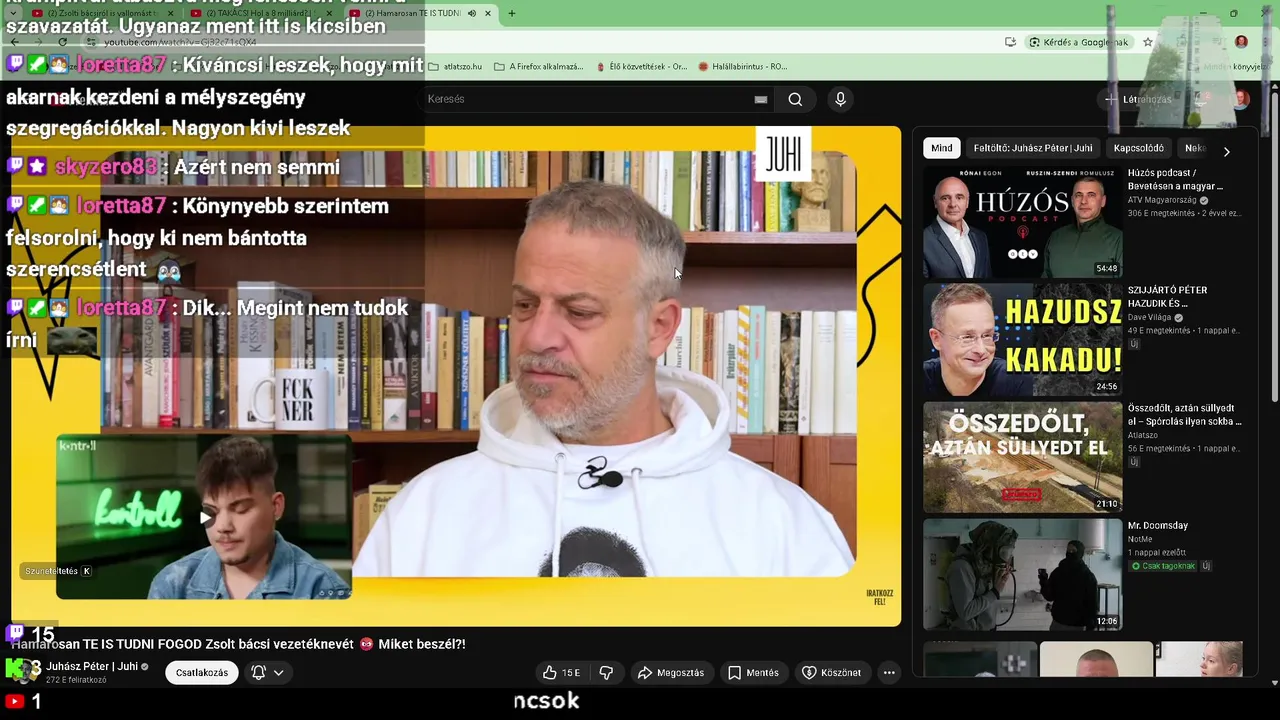Image resolution: width=1280 pixels, height=720 pixels.
Task: Open the on-screen keyboard icon in search box
Action: click(761, 99)
